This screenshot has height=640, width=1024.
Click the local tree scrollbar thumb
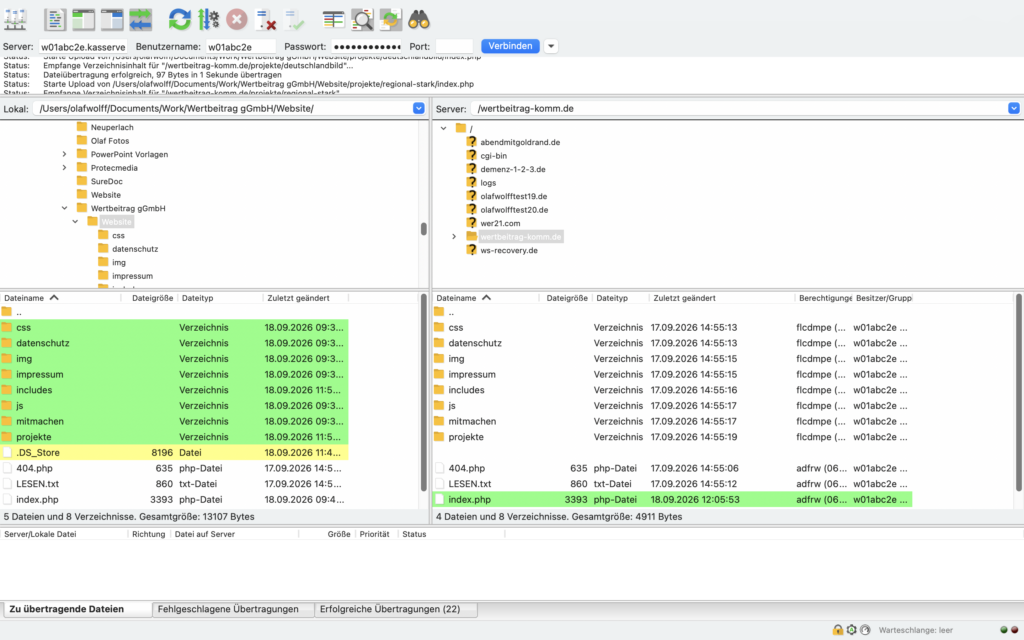(x=424, y=229)
